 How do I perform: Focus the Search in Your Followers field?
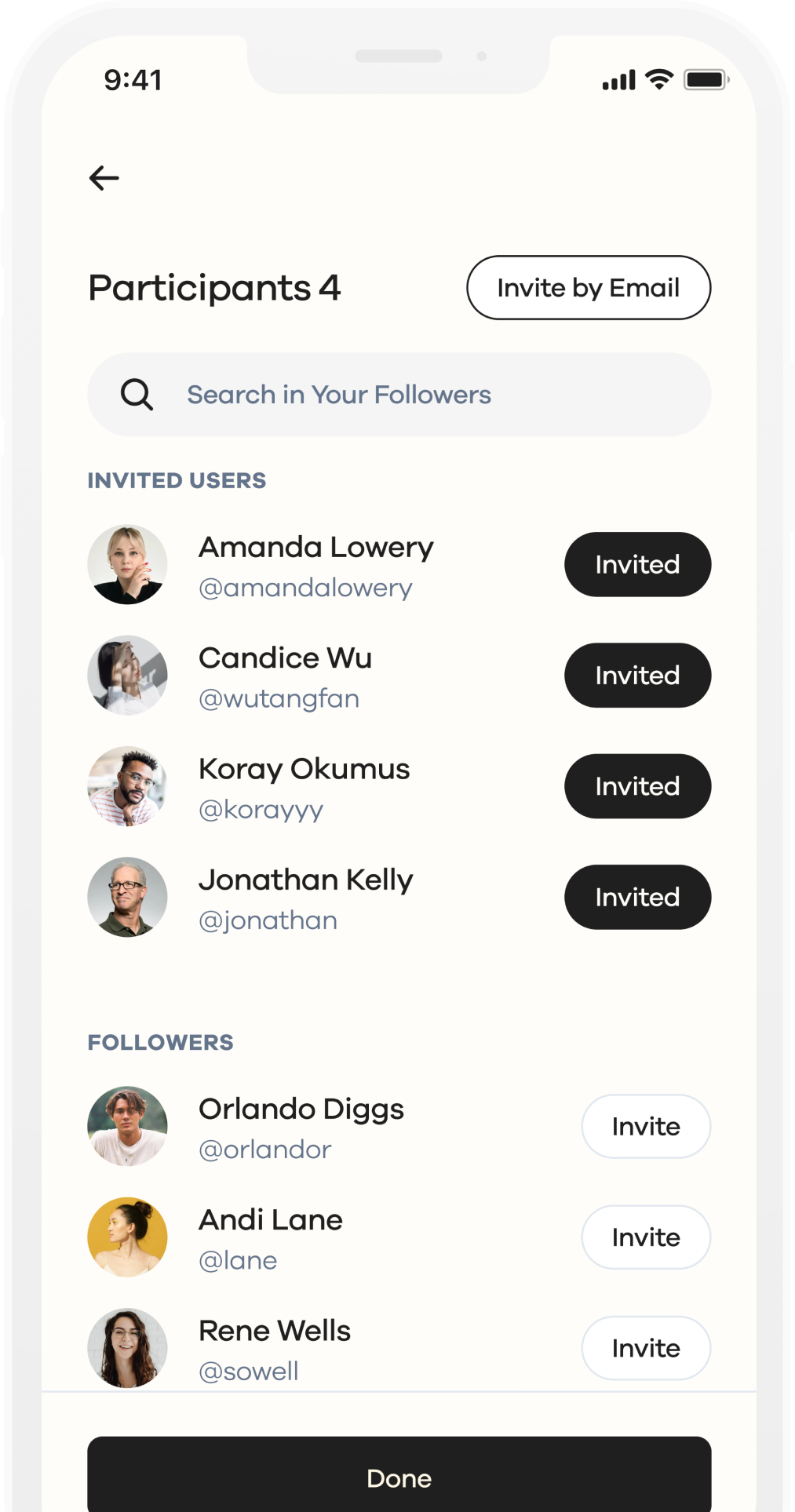pyautogui.click(x=424, y=395)
